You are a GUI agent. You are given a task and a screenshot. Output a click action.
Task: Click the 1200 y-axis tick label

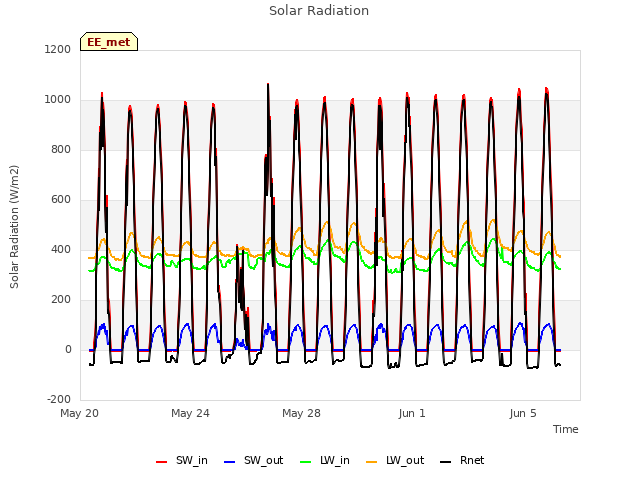(x=58, y=49)
